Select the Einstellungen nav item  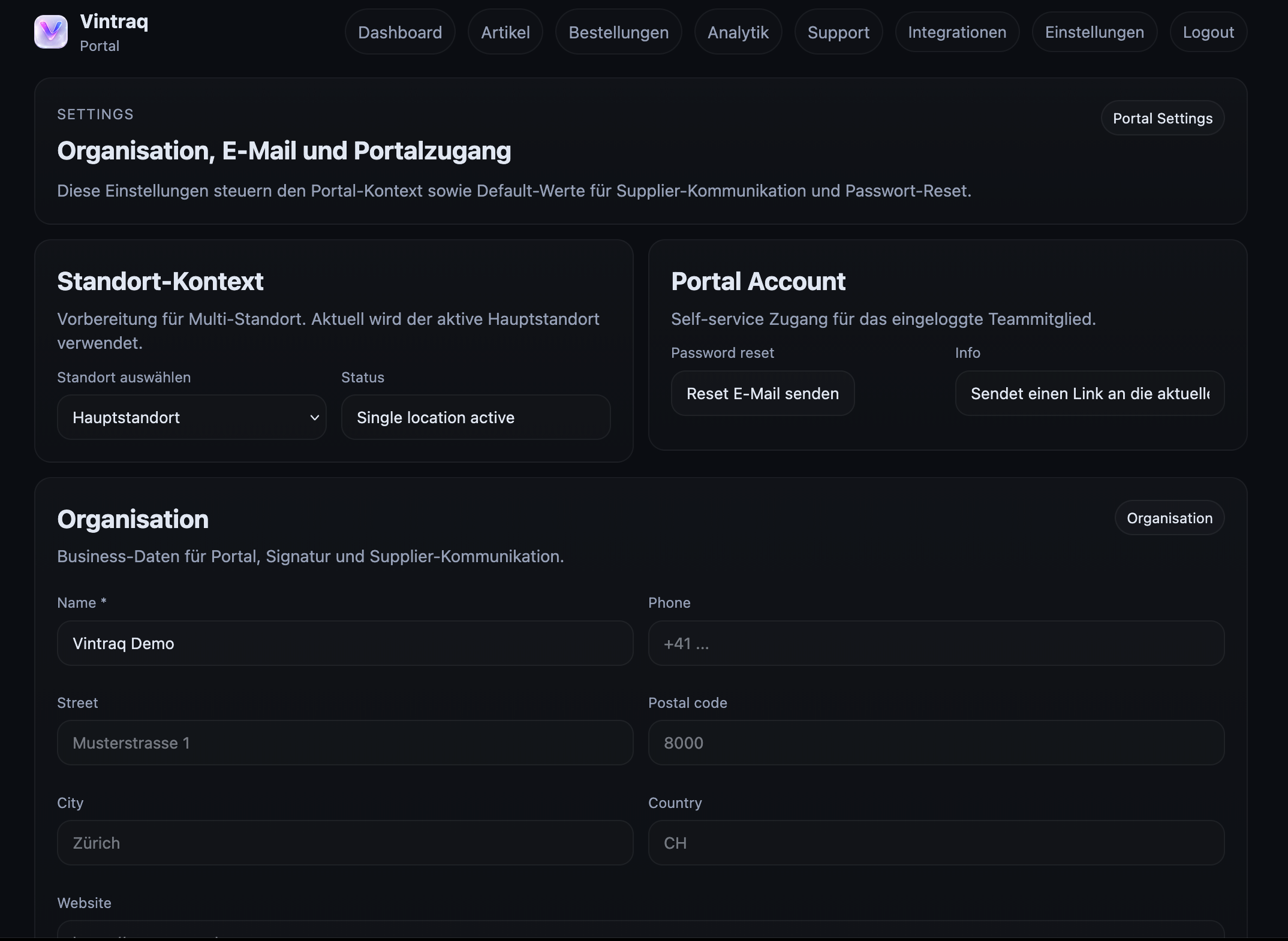click(x=1094, y=32)
